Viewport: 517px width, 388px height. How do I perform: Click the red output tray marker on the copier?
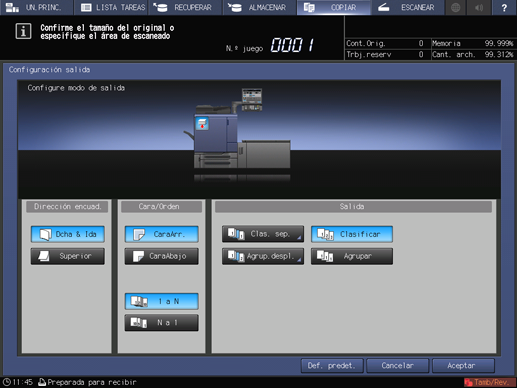click(202, 124)
